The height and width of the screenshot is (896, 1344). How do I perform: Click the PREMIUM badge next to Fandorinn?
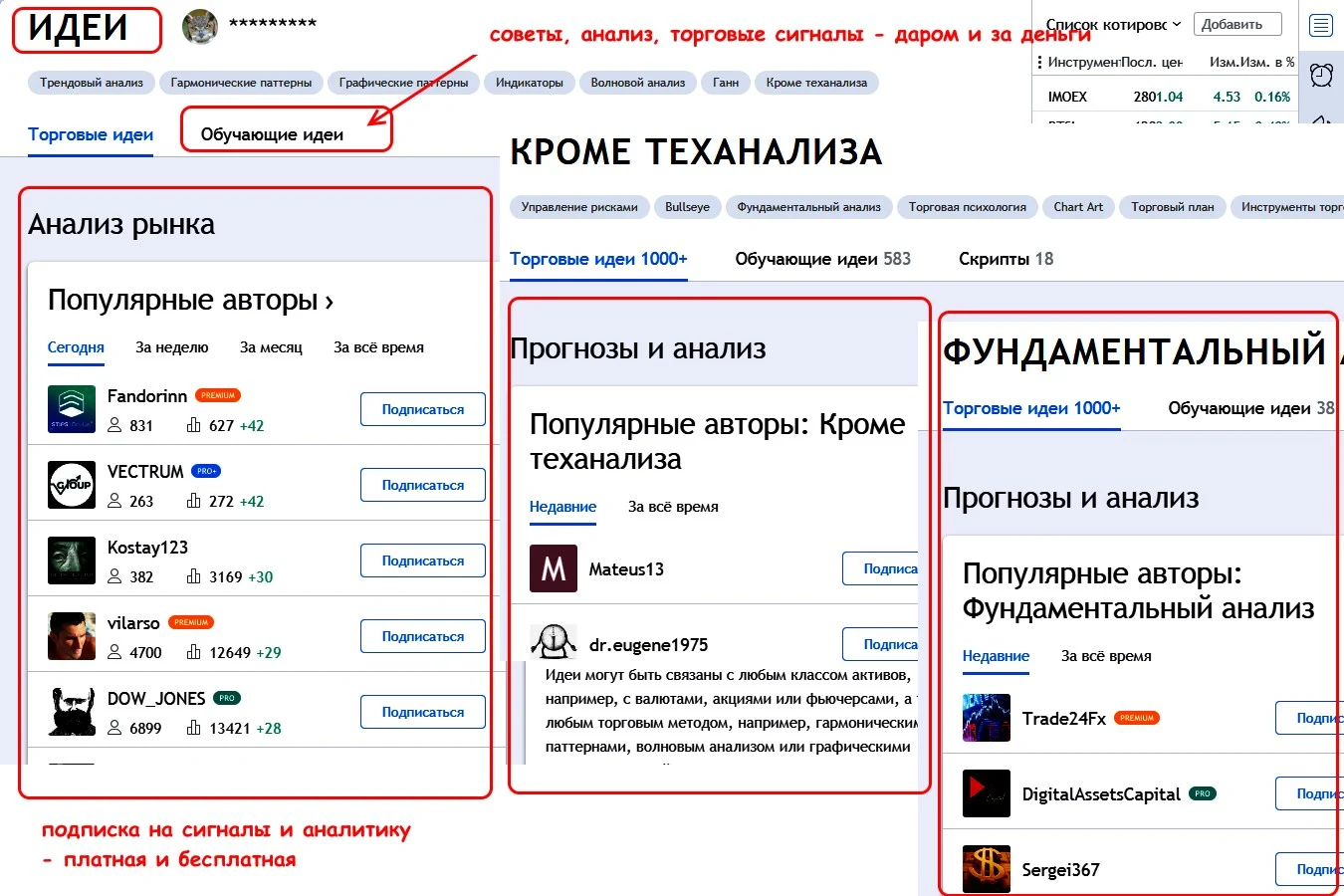tap(218, 395)
